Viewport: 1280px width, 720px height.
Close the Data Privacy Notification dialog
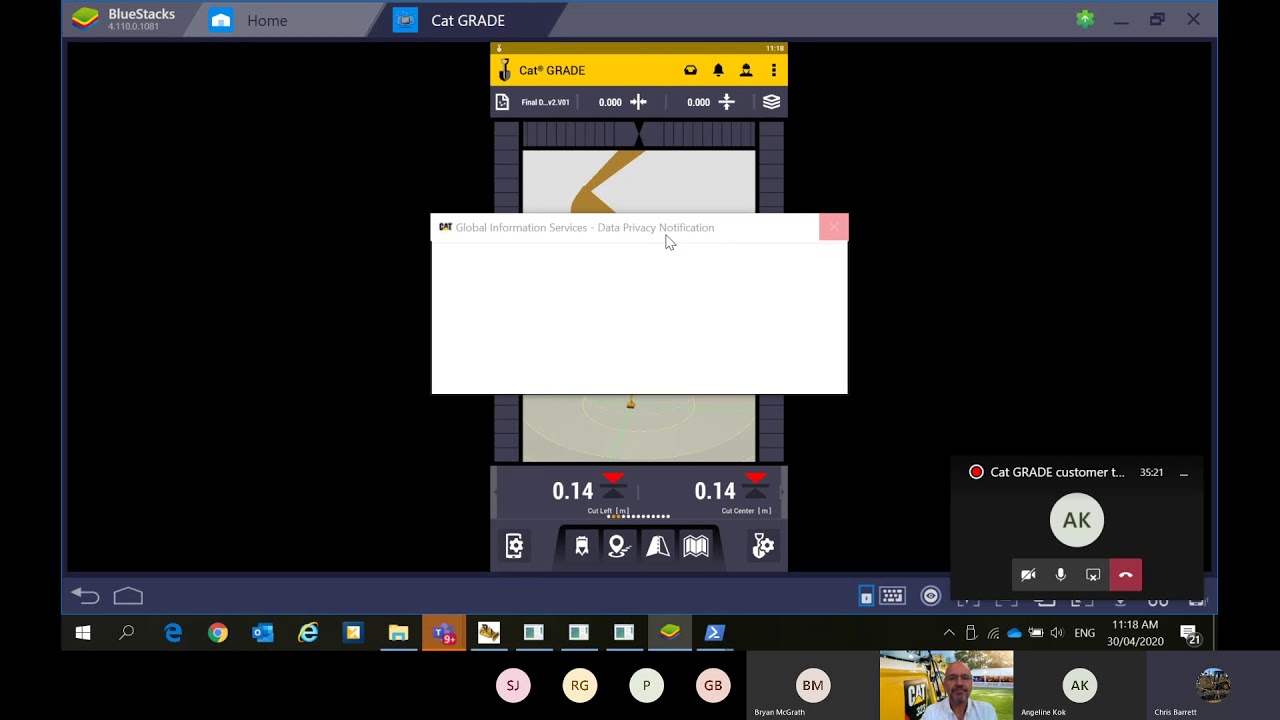click(833, 227)
